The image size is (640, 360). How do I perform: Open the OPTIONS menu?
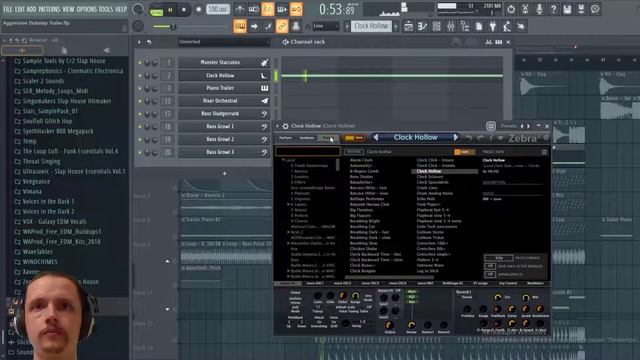87,9
